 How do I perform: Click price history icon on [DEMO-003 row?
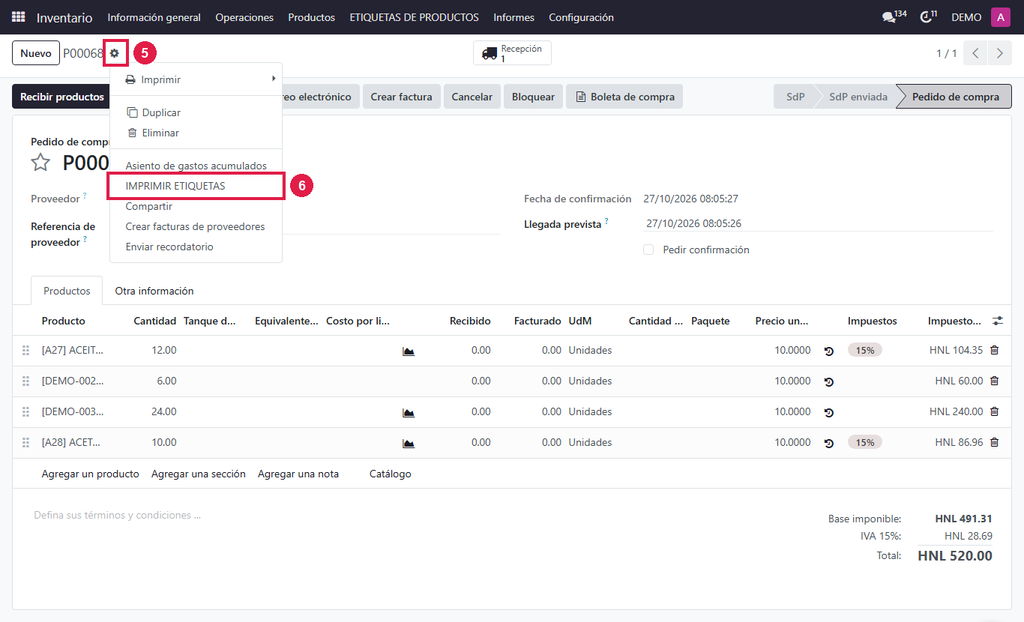point(829,412)
